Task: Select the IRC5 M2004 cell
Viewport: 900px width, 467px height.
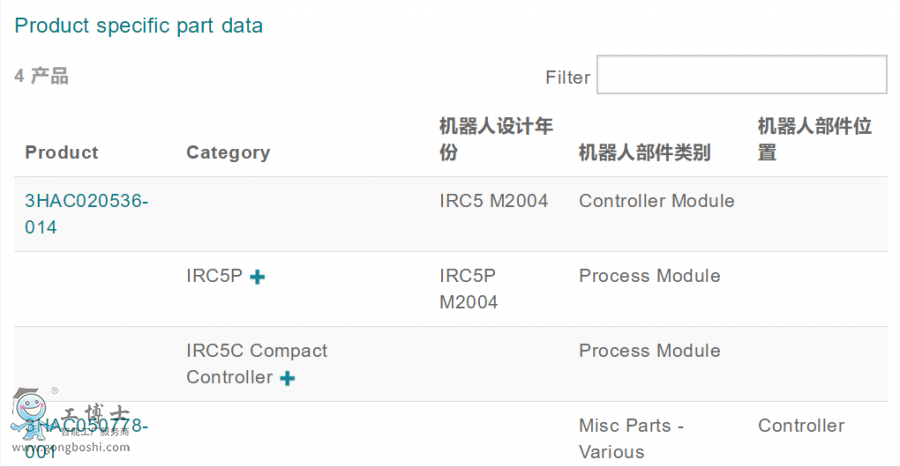Action: (x=494, y=201)
